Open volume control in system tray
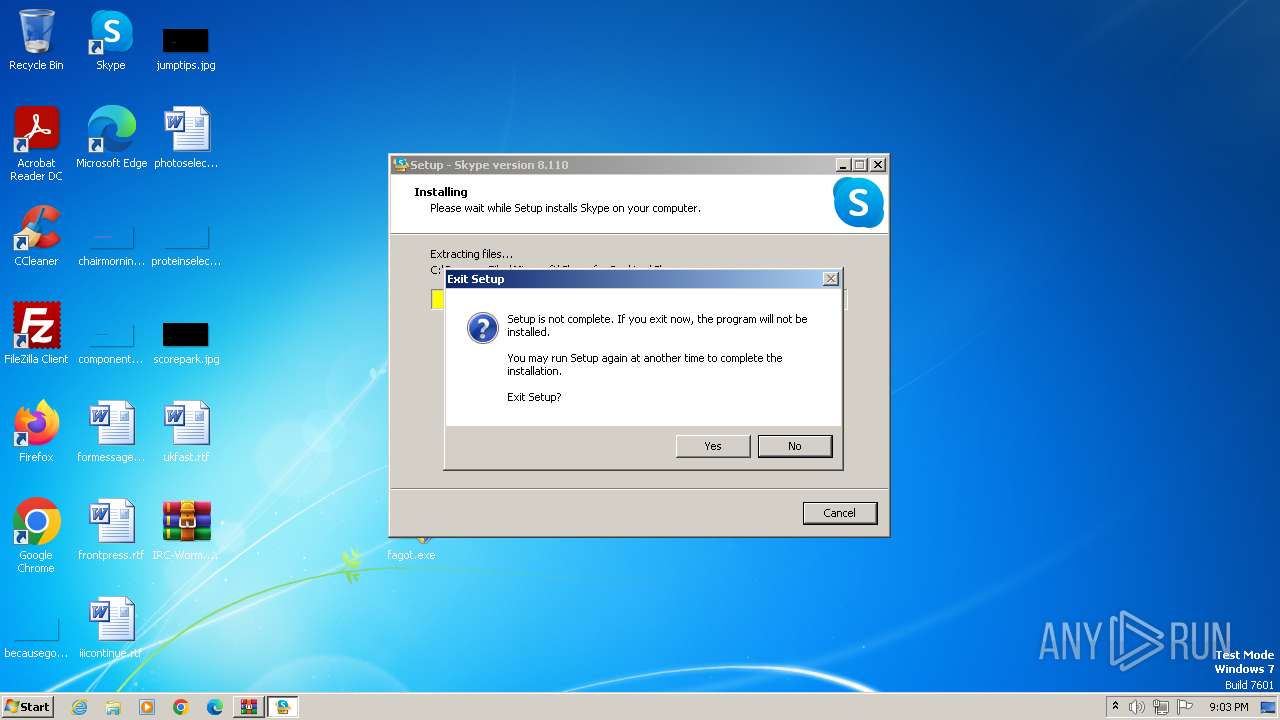The height and width of the screenshot is (720, 1280). (x=1137, y=707)
